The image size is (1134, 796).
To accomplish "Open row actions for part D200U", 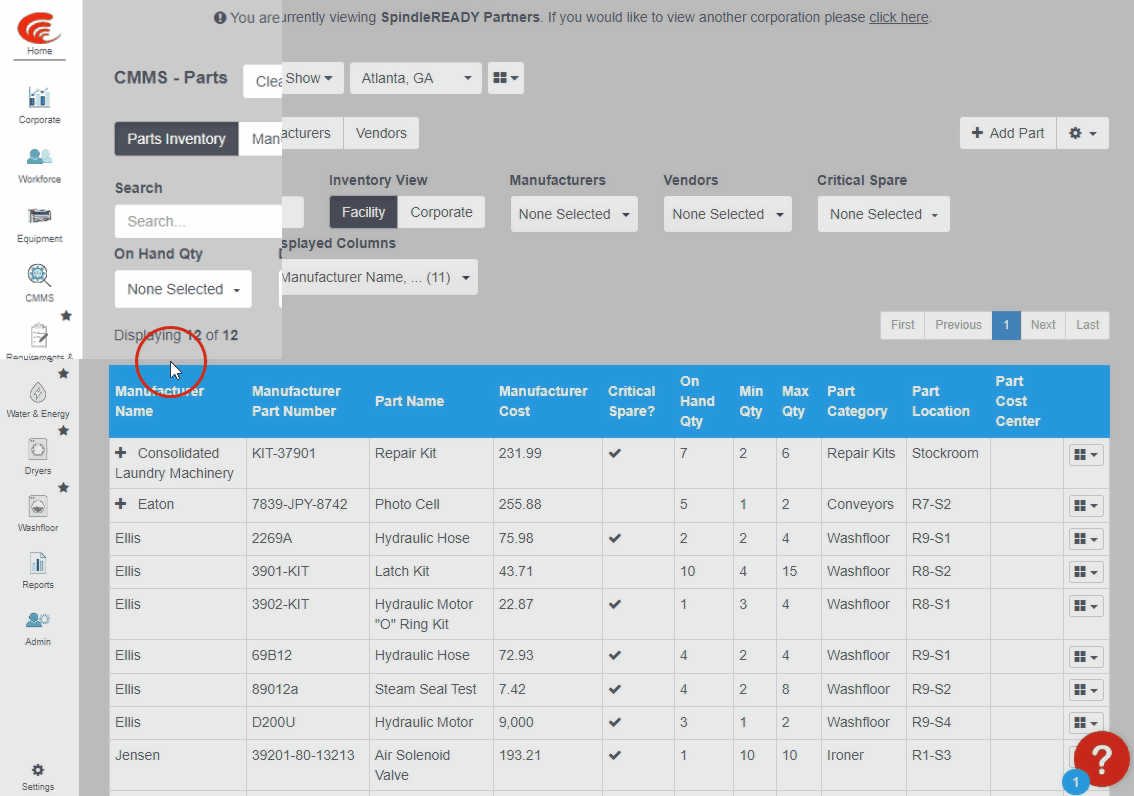I will point(1086,723).
